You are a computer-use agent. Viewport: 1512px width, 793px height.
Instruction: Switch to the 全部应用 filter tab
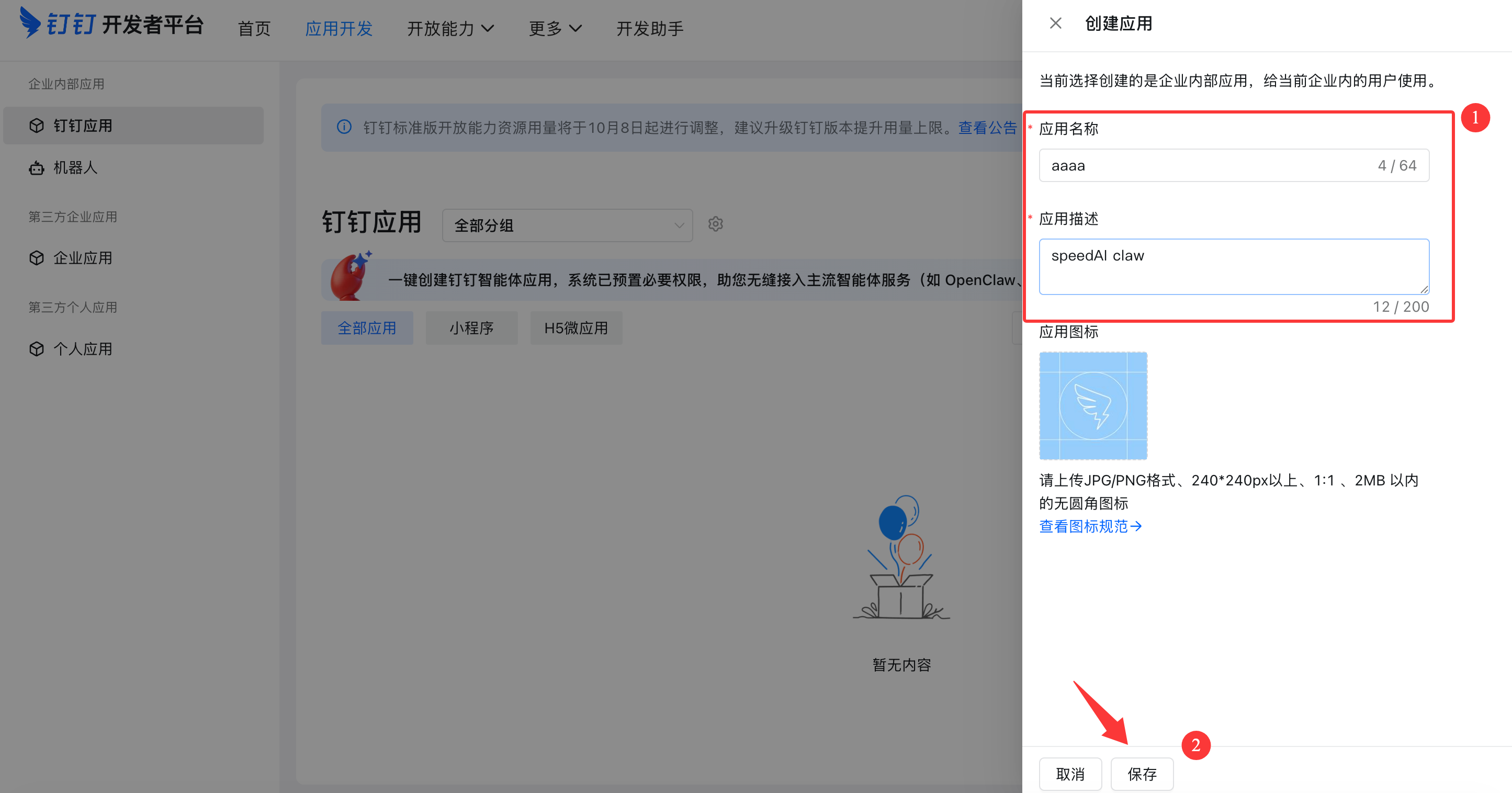tap(367, 328)
